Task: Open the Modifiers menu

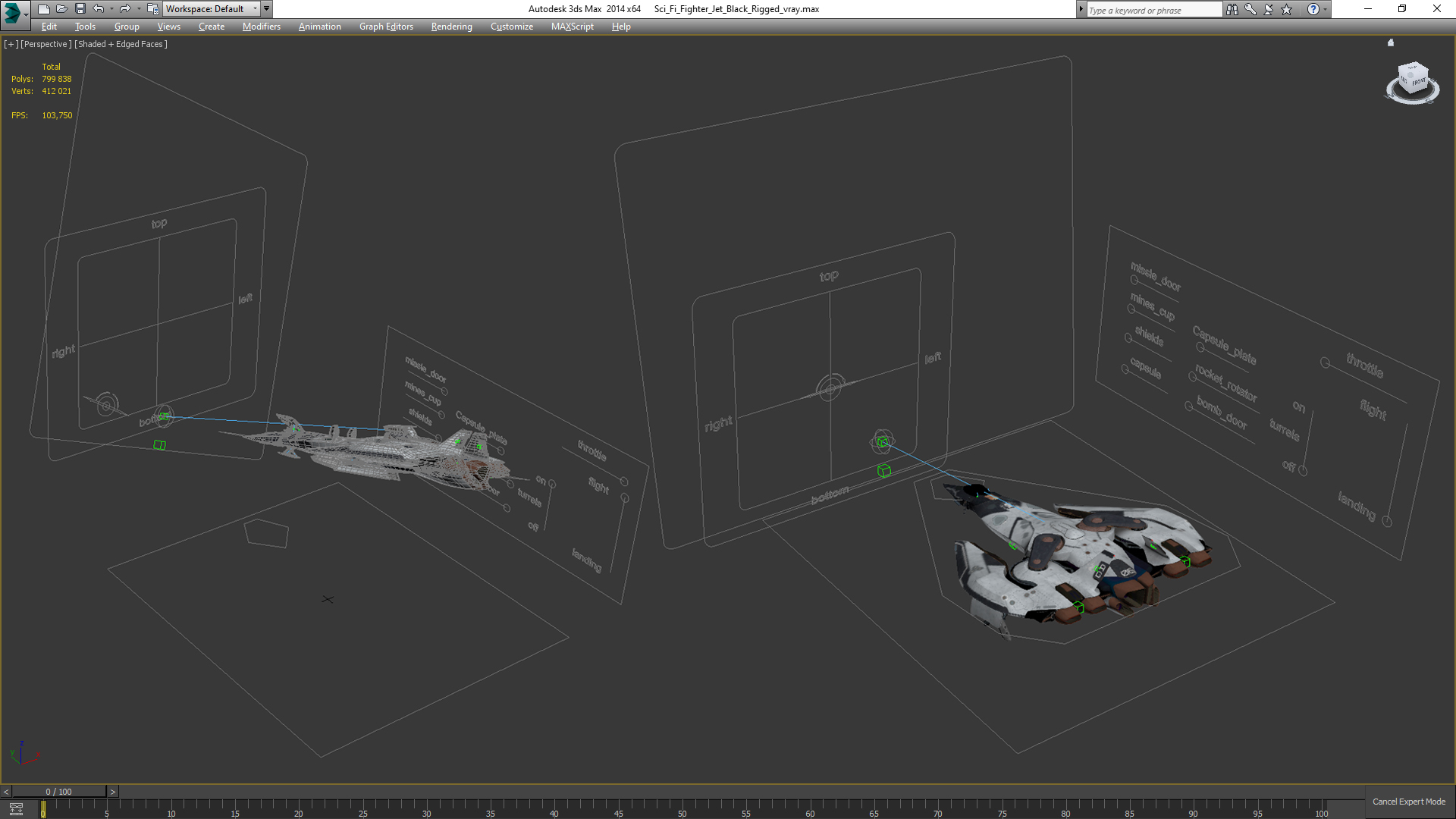Action: coord(261,27)
